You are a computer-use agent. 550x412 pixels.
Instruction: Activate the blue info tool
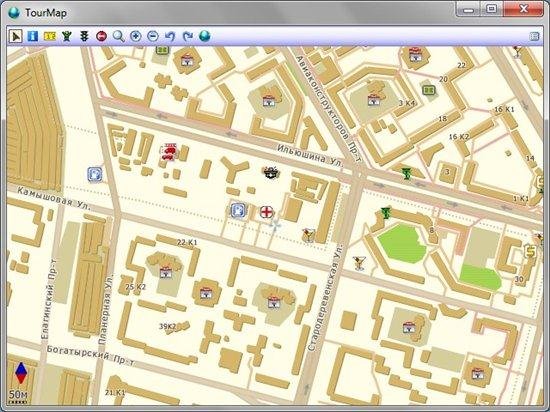coord(33,36)
